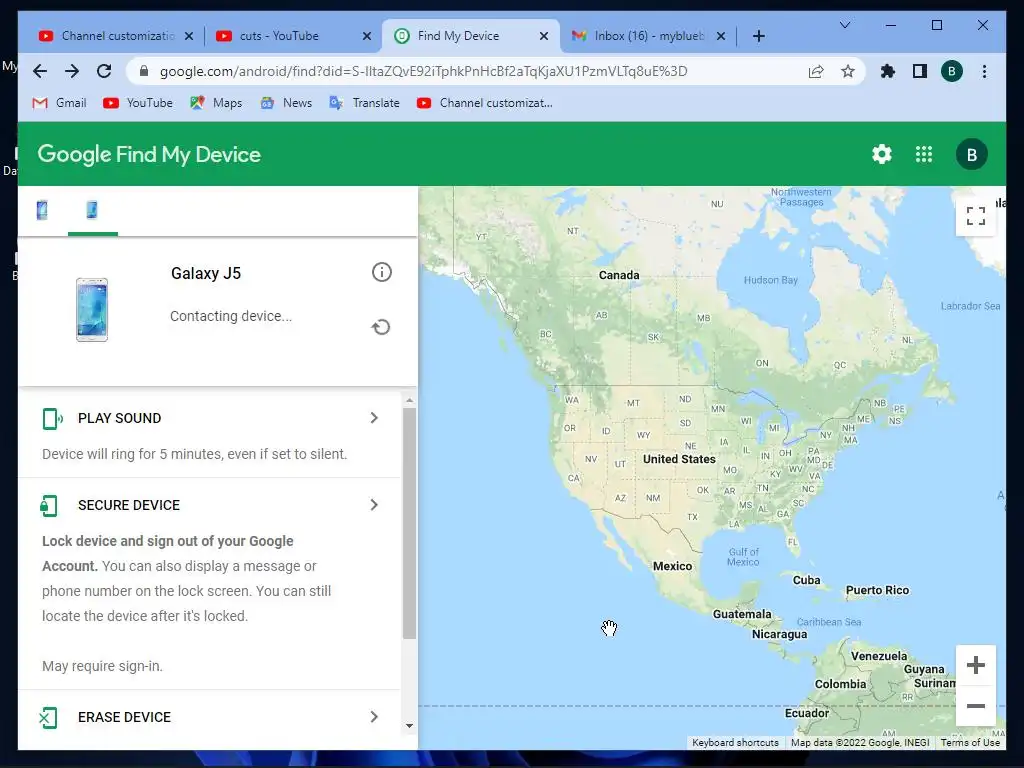The image size is (1024, 768).
Task: Click the panel scrollbar down arrow
Action: pyautogui.click(x=409, y=726)
